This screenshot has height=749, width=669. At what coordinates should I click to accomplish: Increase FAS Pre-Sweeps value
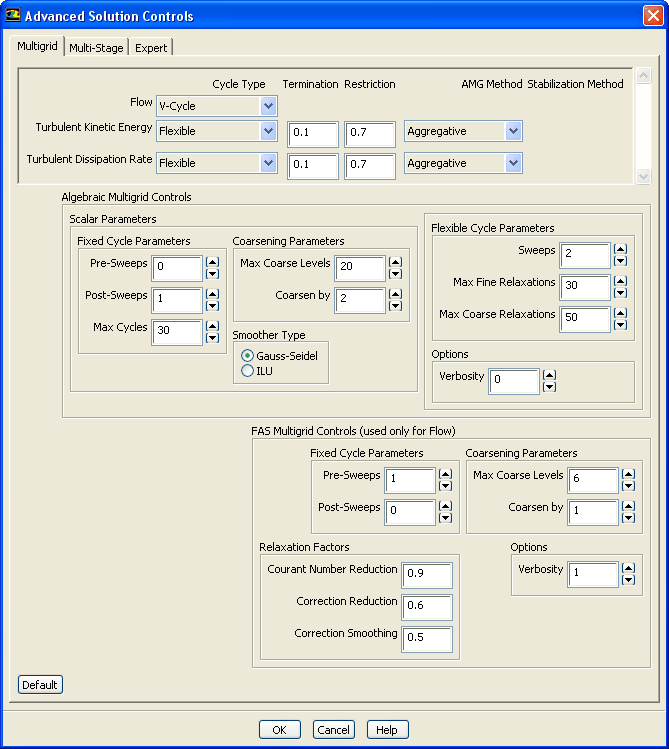446,474
